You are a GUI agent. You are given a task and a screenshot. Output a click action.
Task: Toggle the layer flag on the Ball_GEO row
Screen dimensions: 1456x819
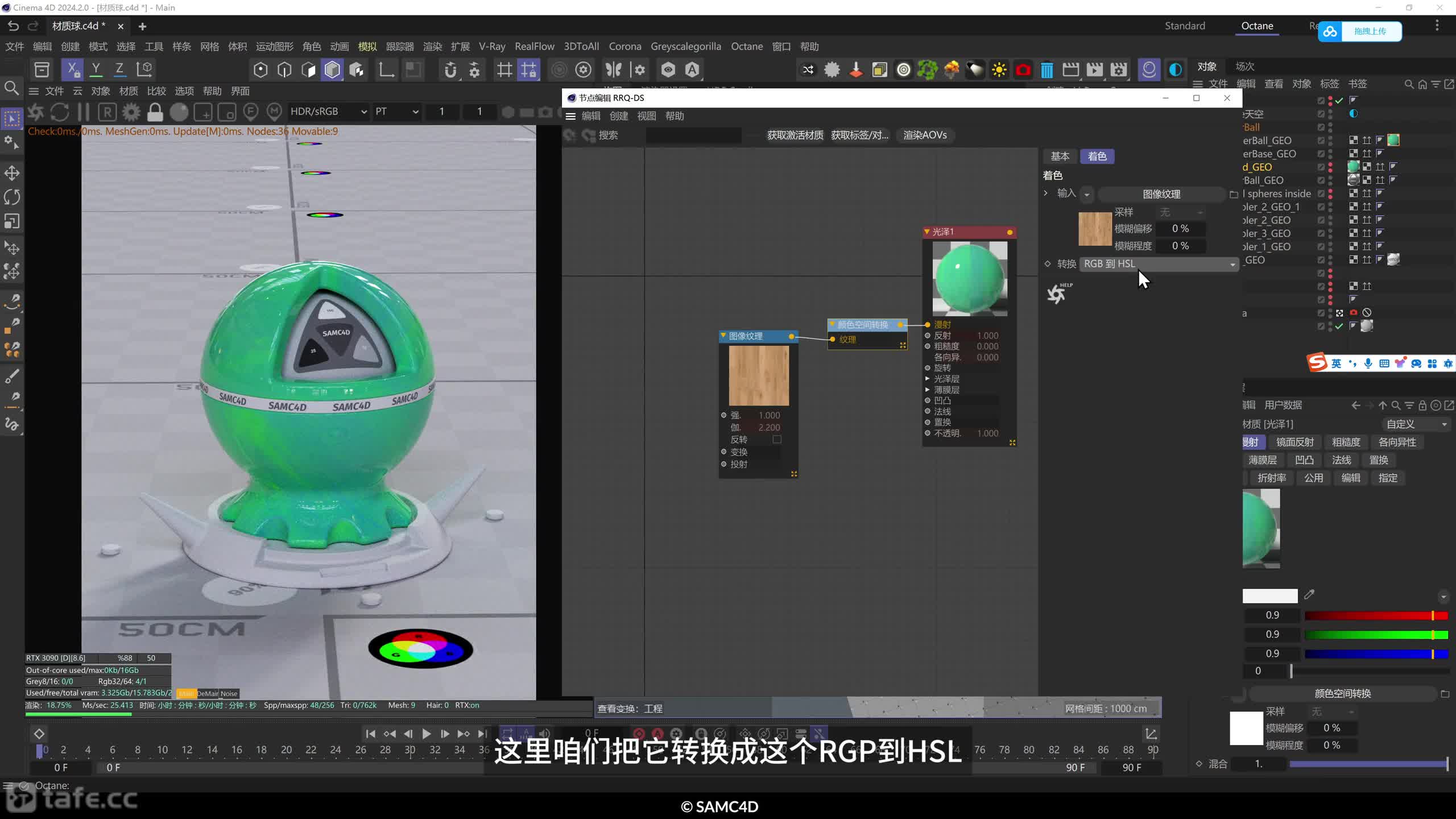pyautogui.click(x=1321, y=180)
